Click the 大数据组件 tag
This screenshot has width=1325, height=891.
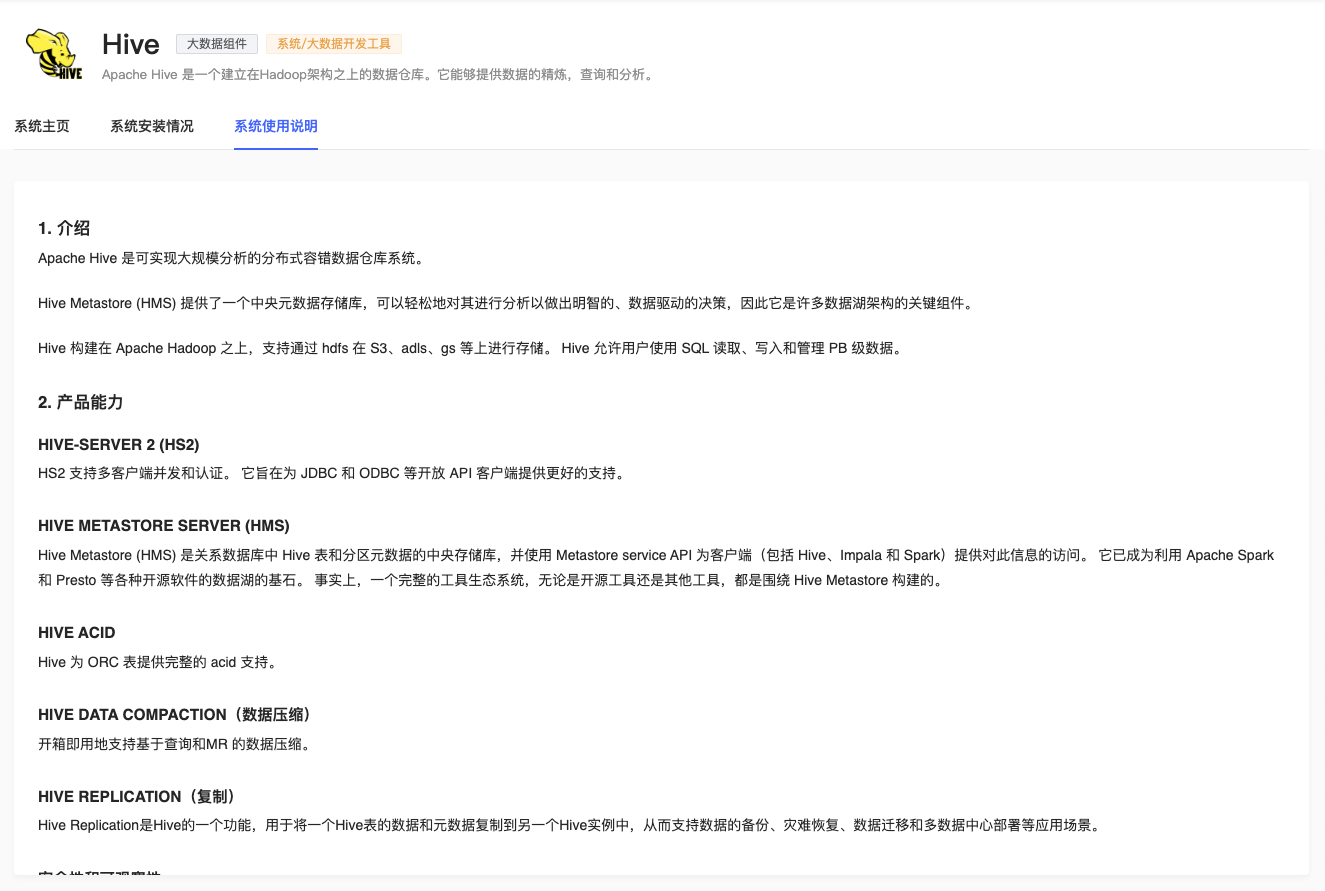[217, 44]
